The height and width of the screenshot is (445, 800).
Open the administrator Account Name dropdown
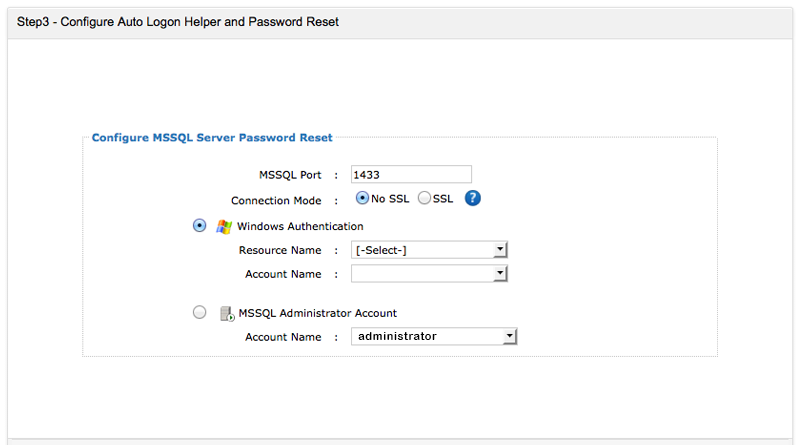click(x=435, y=337)
